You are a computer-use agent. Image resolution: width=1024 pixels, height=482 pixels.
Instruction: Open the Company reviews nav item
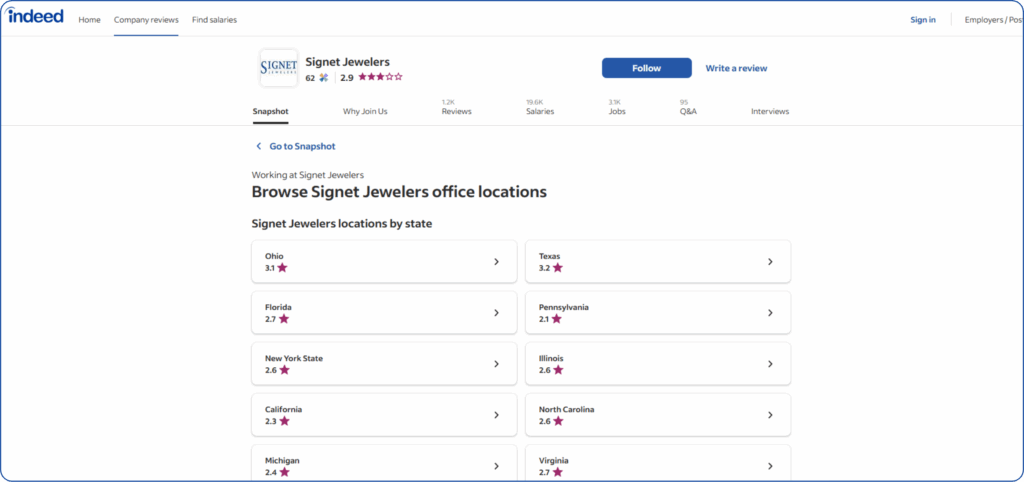tap(146, 20)
